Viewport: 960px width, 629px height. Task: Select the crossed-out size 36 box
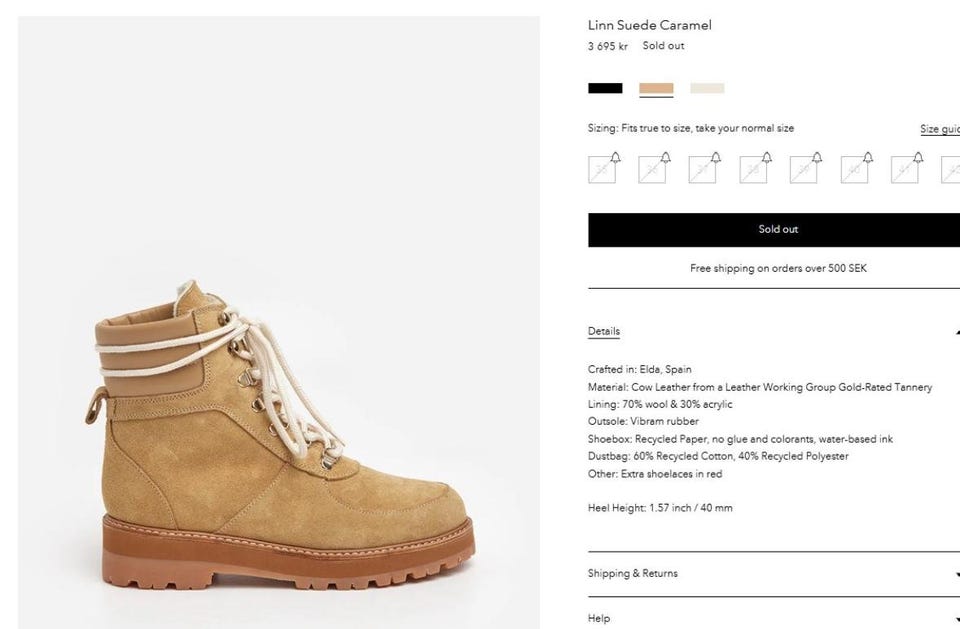click(x=651, y=171)
